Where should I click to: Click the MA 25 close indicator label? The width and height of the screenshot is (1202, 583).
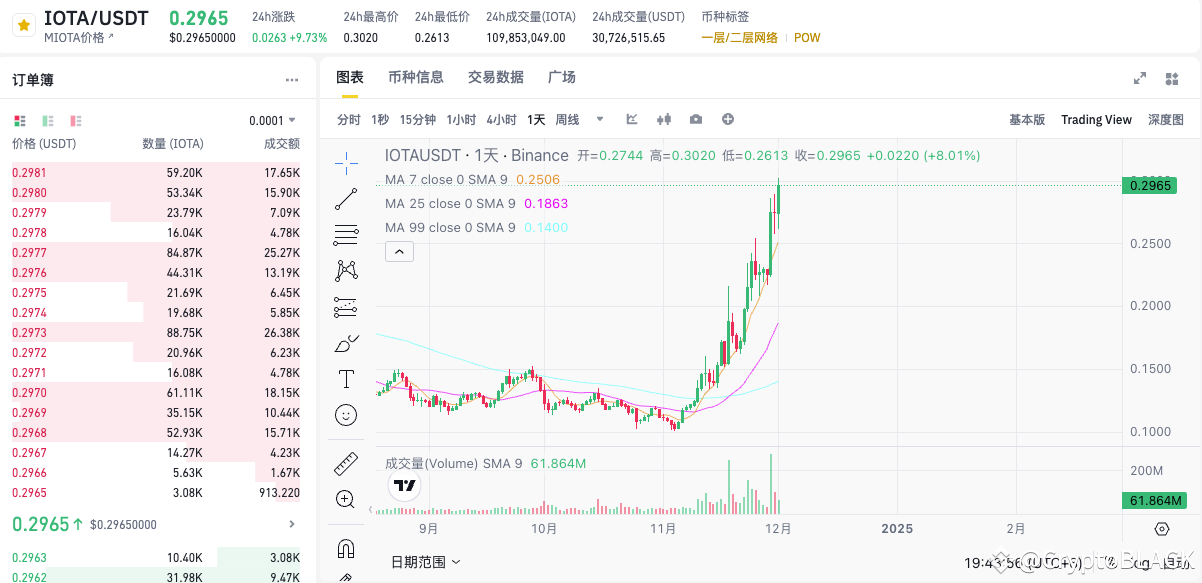tap(450, 204)
